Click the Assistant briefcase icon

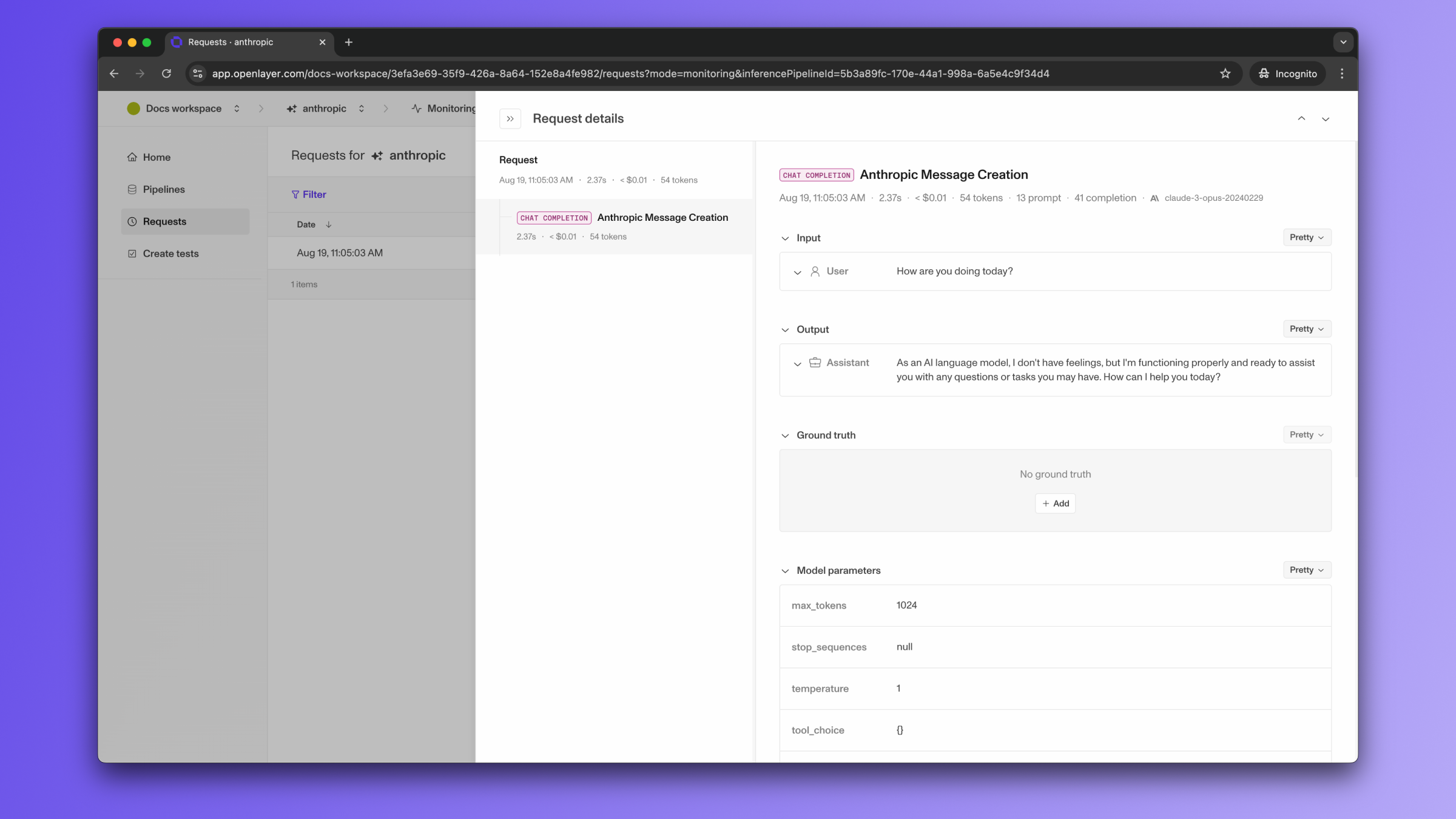tap(815, 363)
